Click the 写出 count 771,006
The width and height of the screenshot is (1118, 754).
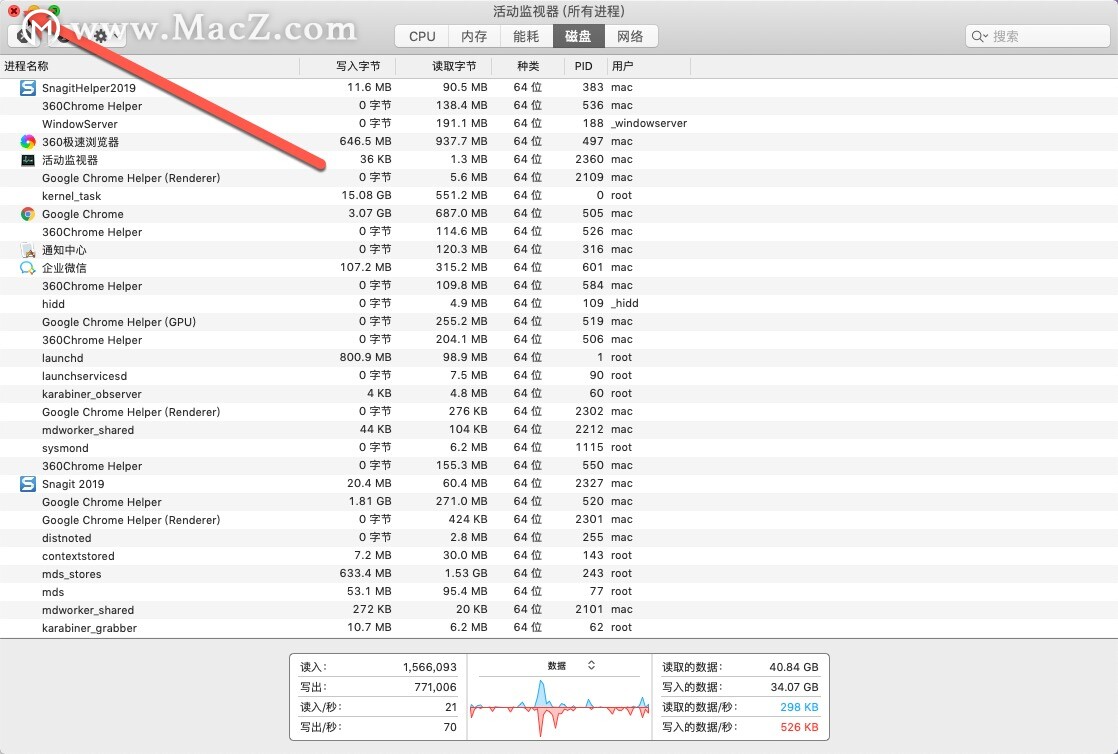click(x=436, y=687)
